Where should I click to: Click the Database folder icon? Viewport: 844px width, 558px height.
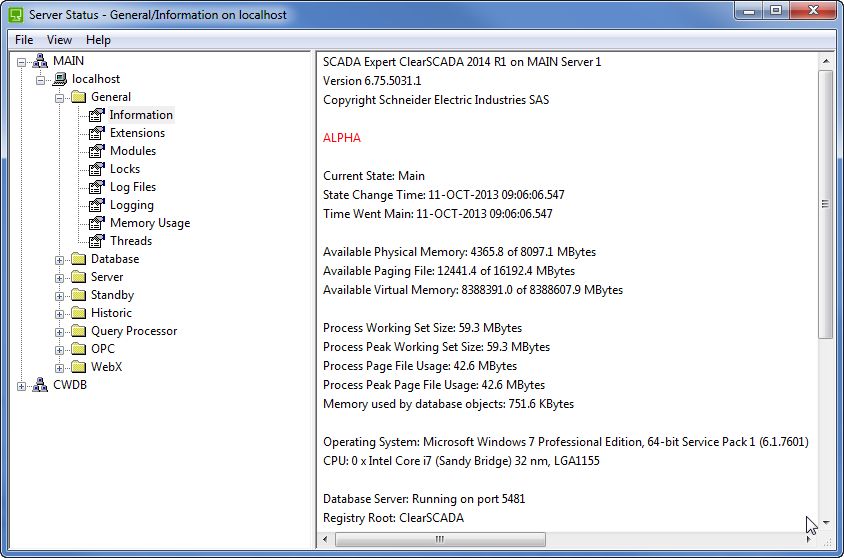point(79,259)
